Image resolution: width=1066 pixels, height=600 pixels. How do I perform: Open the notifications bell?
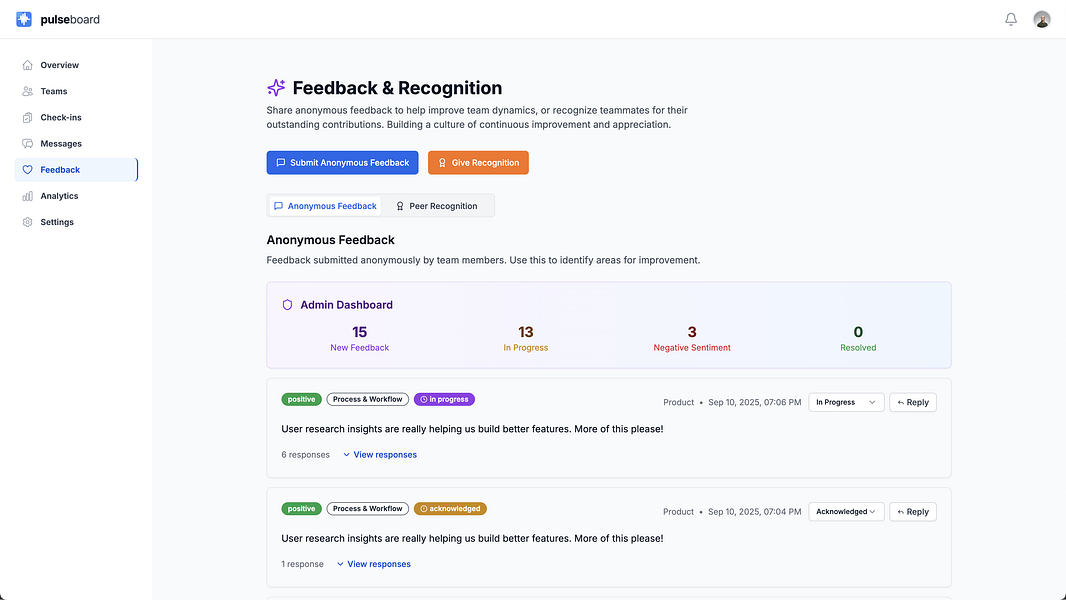1011,19
